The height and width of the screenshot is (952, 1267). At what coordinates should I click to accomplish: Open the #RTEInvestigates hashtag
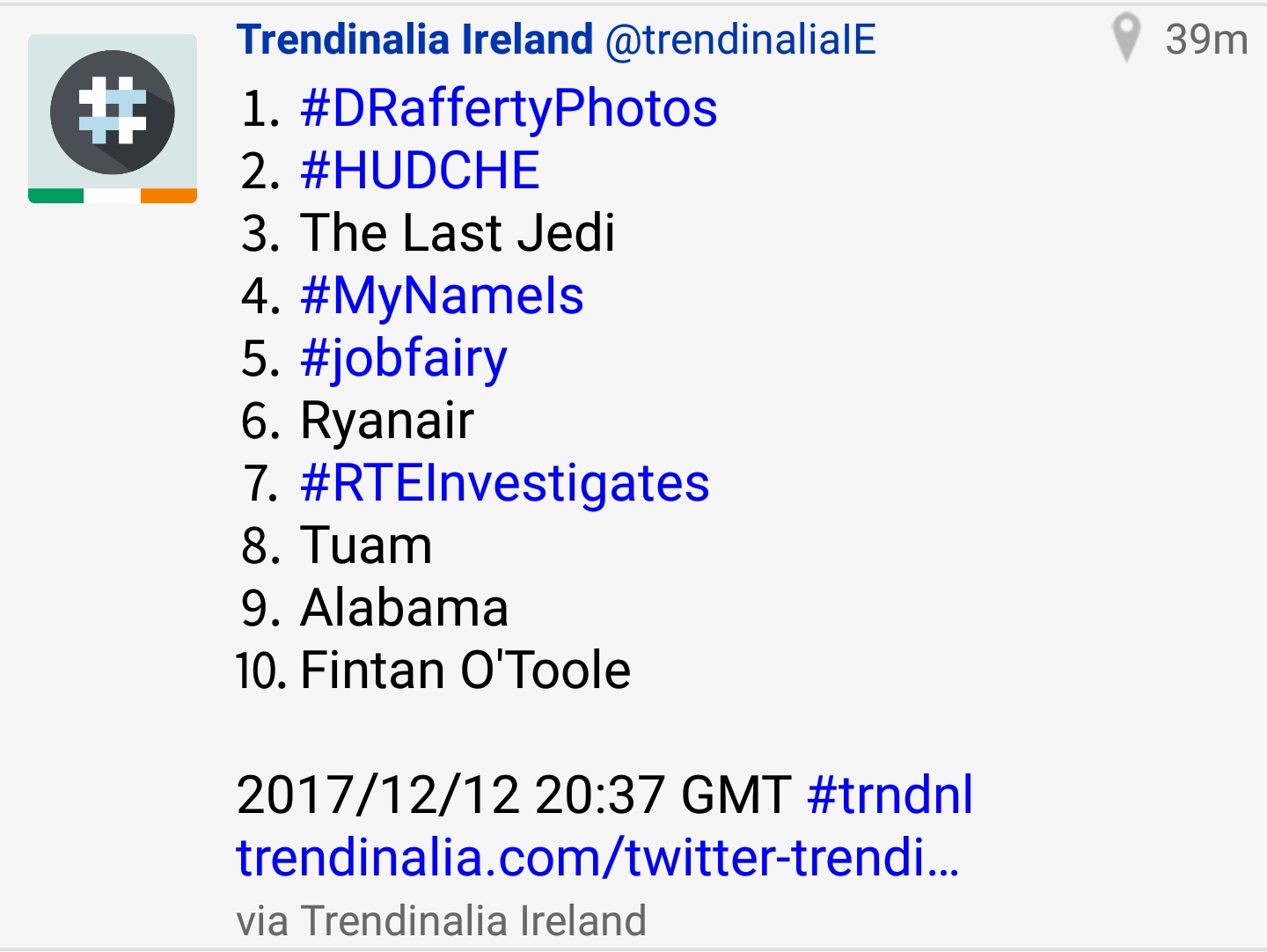[505, 484]
